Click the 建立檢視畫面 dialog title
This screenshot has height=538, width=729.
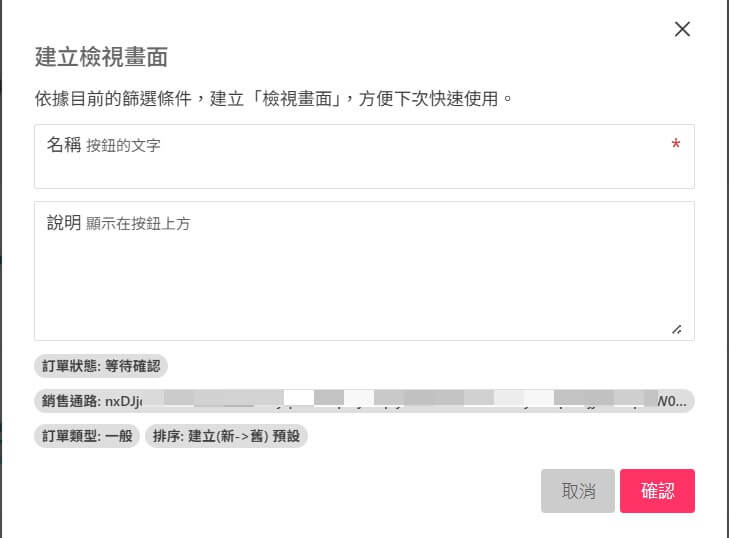tap(101, 56)
